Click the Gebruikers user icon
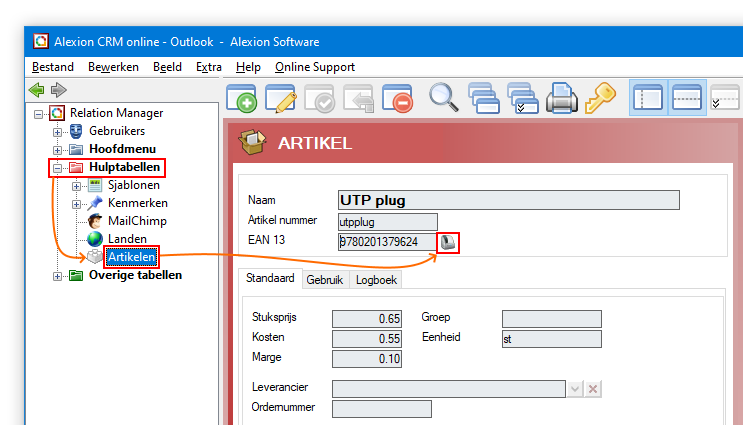The width and height of the screenshot is (743, 425). tap(76, 131)
